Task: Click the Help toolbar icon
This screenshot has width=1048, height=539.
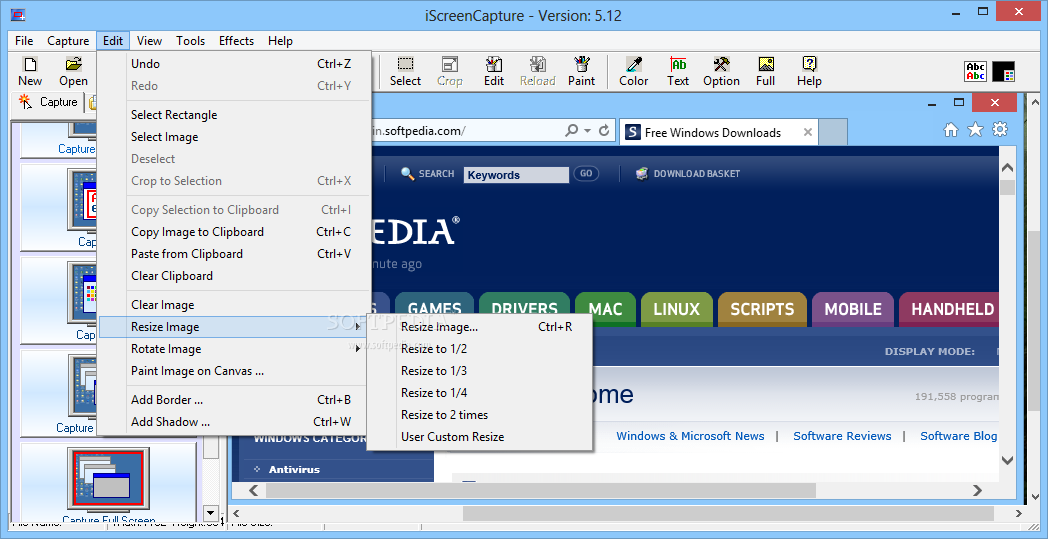Action: [x=809, y=72]
